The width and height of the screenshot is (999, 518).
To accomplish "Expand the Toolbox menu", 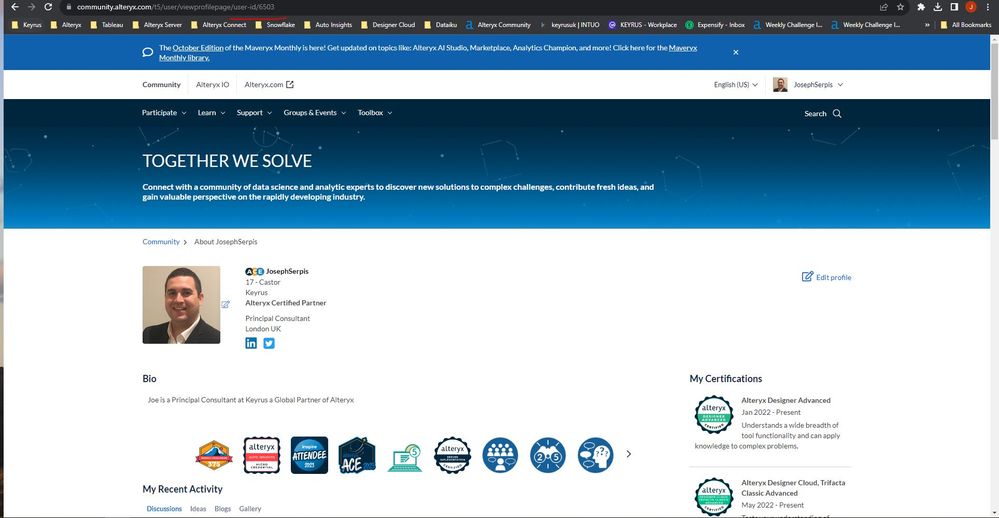I will pos(375,113).
